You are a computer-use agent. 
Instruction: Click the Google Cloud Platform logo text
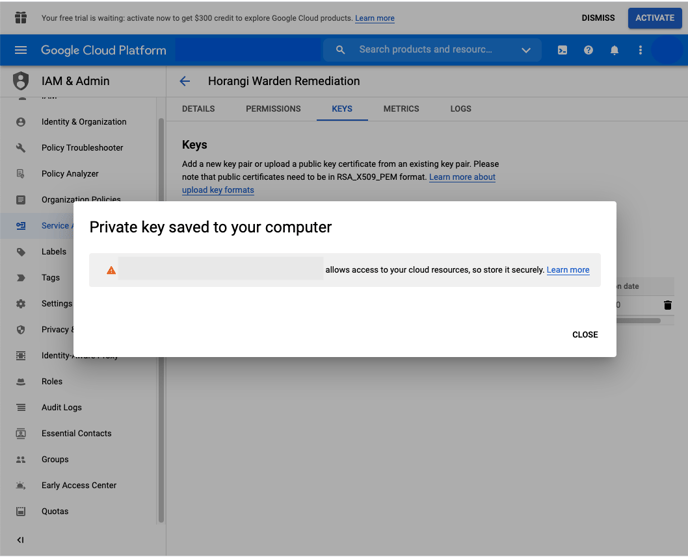(x=104, y=50)
